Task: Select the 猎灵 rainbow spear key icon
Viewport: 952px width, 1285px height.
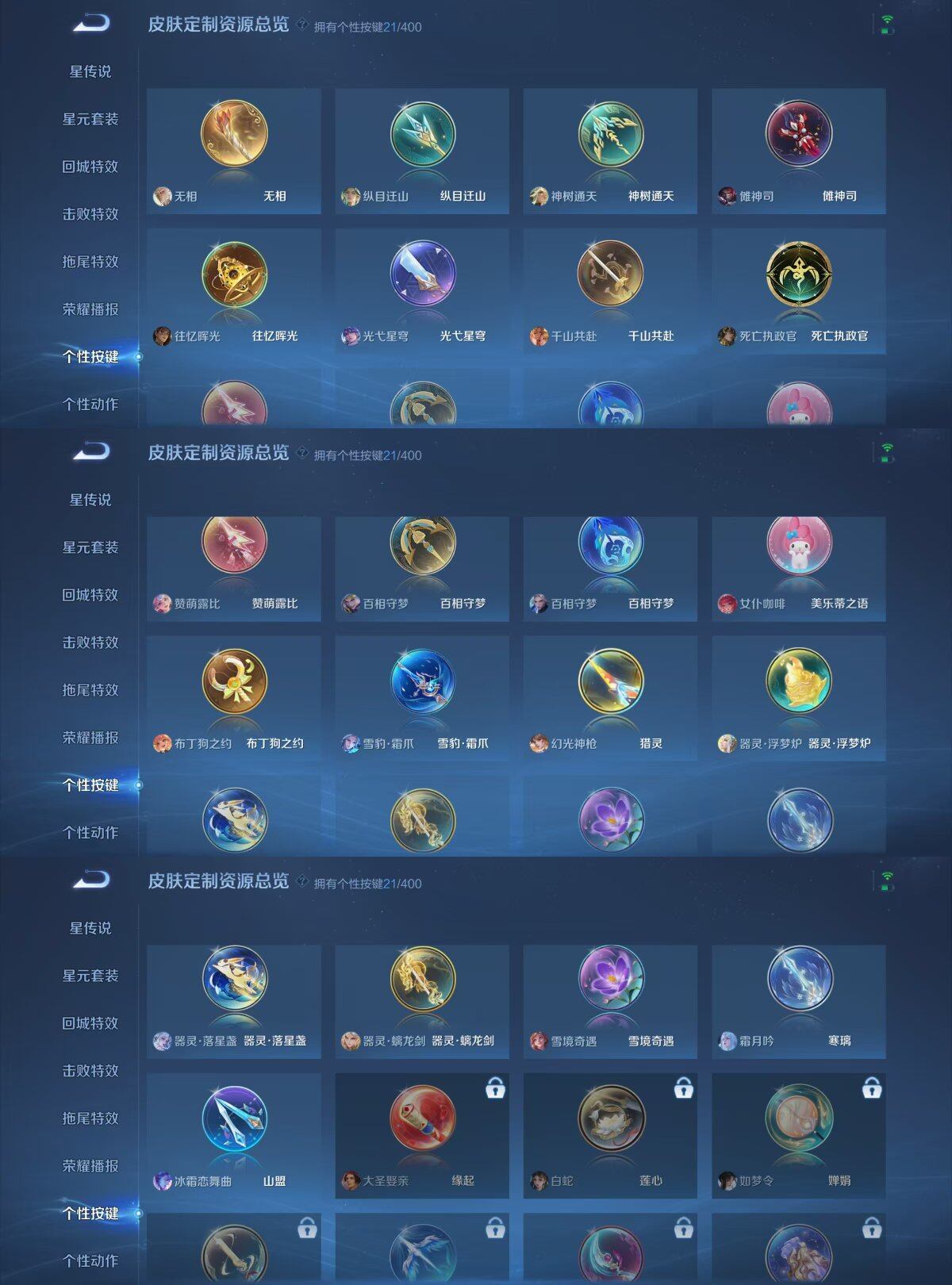Action: pos(611,681)
